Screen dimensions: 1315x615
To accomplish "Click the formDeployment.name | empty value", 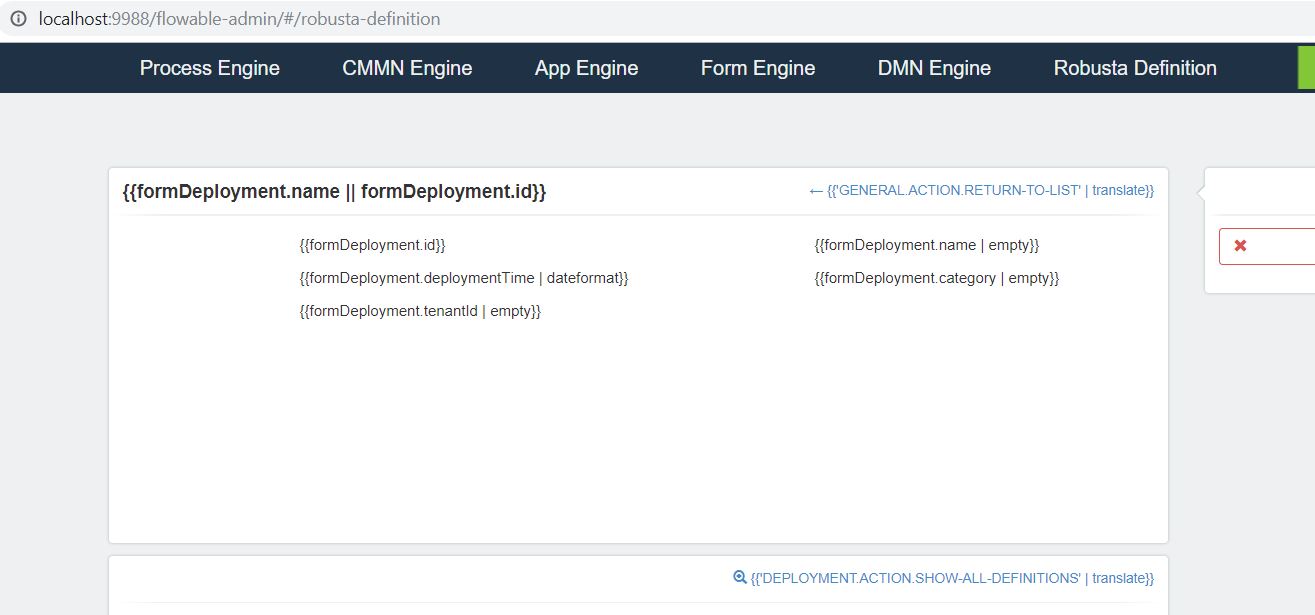I will pyautogui.click(x=927, y=245).
